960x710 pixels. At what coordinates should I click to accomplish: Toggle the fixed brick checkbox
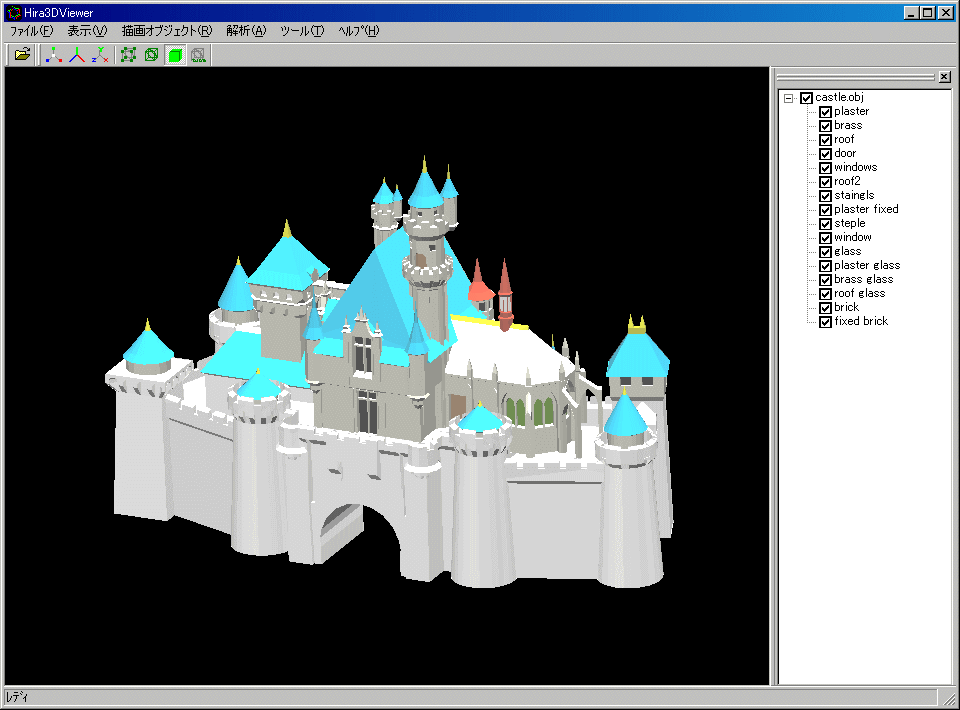[x=825, y=322]
